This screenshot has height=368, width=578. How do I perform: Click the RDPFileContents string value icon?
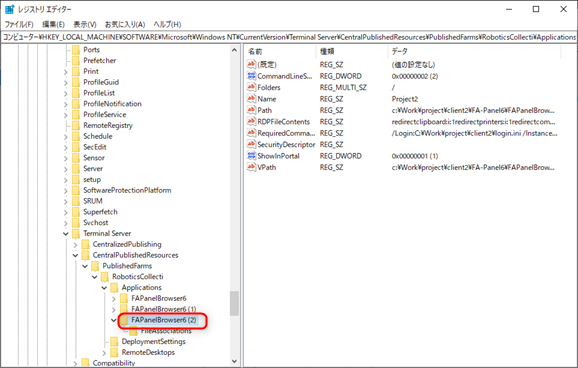point(251,121)
